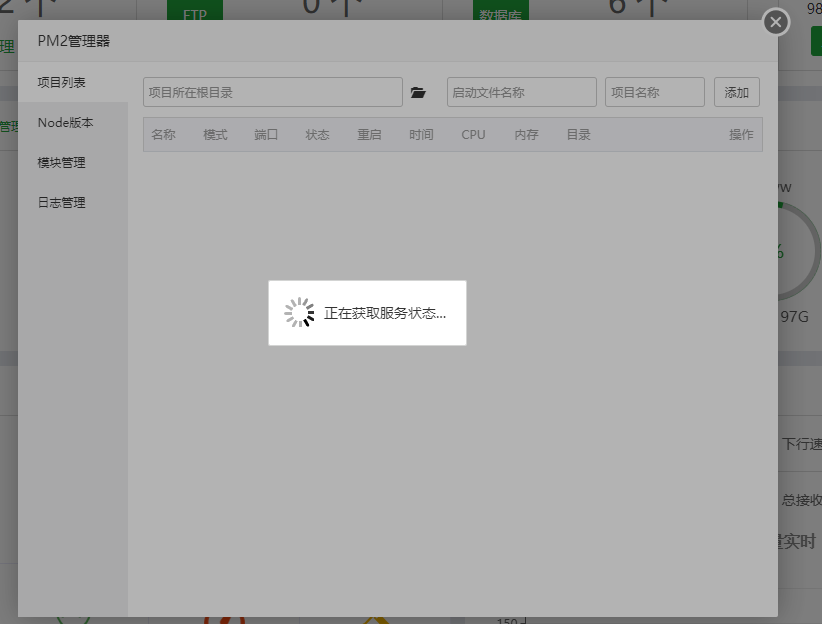Click the 目录 column header
Viewport: 822px width, 624px height.
[x=578, y=135]
